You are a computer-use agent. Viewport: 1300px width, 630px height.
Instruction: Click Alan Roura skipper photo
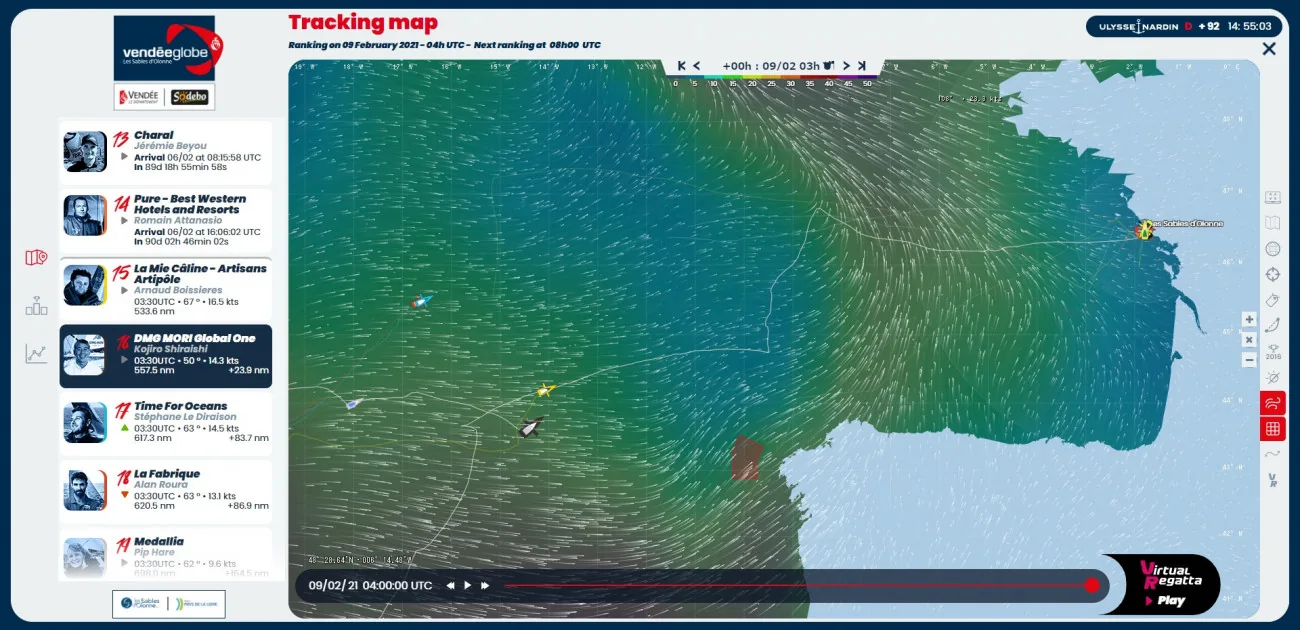tap(85, 490)
